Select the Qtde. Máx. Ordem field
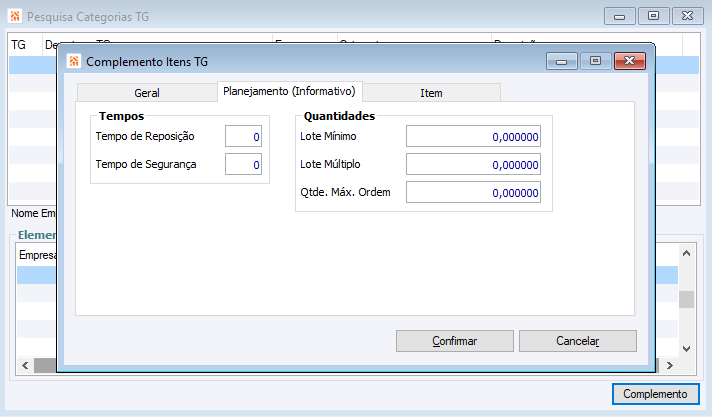Viewport: 712px width, 417px height. click(x=473, y=193)
